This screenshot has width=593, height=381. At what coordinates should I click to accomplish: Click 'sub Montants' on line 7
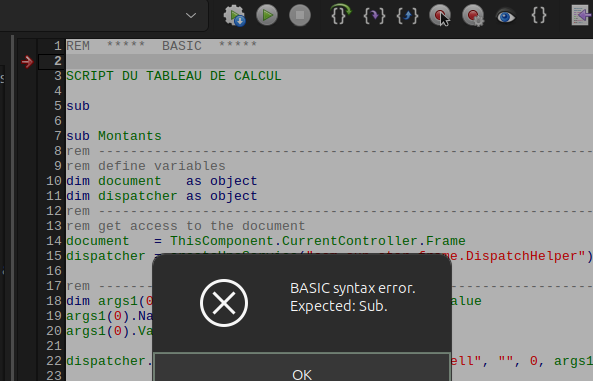point(114,136)
